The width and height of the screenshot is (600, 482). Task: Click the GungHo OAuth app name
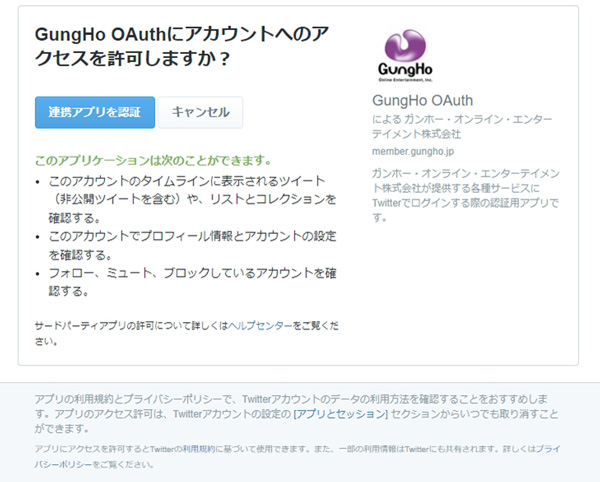tap(422, 101)
